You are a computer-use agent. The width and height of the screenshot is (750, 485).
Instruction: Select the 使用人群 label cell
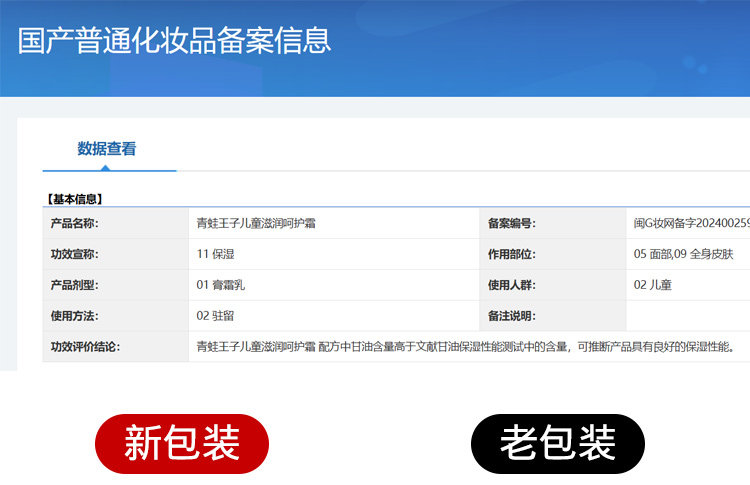tap(553, 285)
